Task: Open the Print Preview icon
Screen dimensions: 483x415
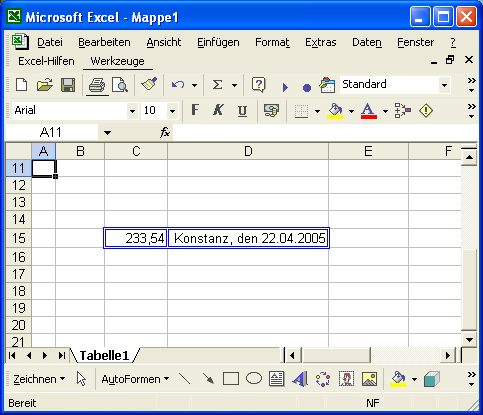Action: coord(120,85)
